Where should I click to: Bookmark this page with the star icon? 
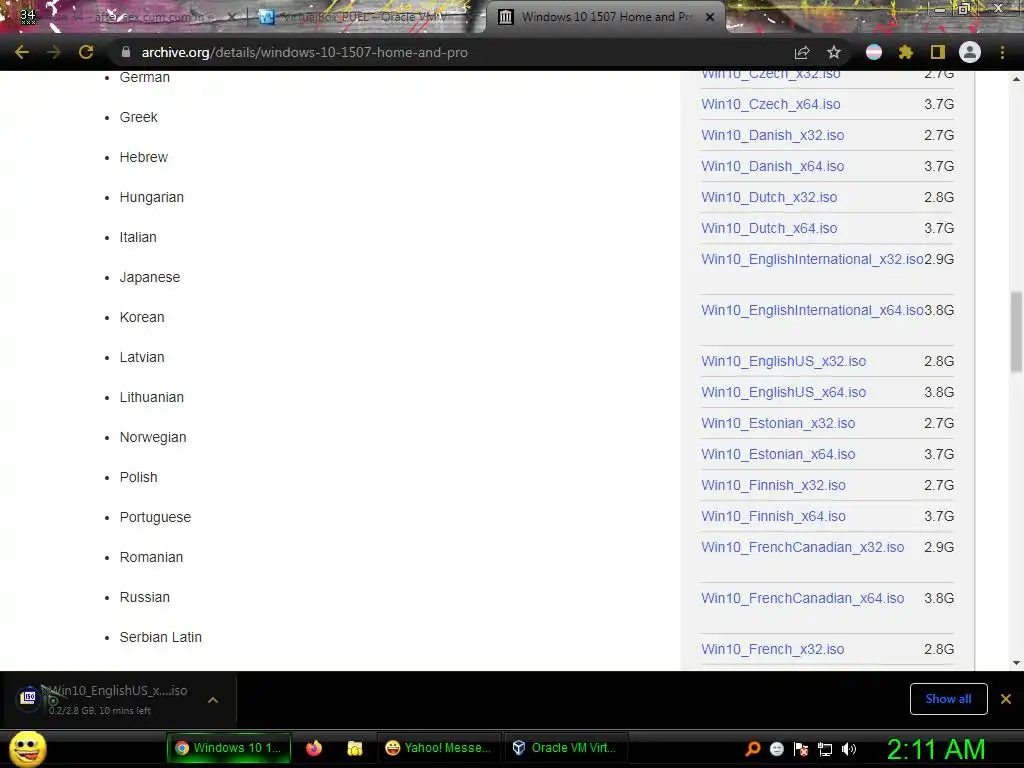834,52
